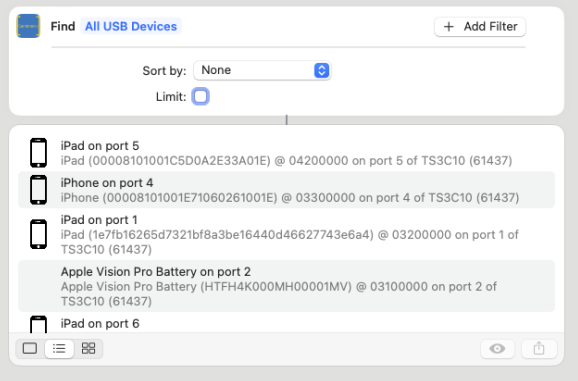Screen dimensions: 578x381
Task: Click the Vision Pro Battery HTFH4K000MH00001MV detail text
Action: click(x=279, y=294)
